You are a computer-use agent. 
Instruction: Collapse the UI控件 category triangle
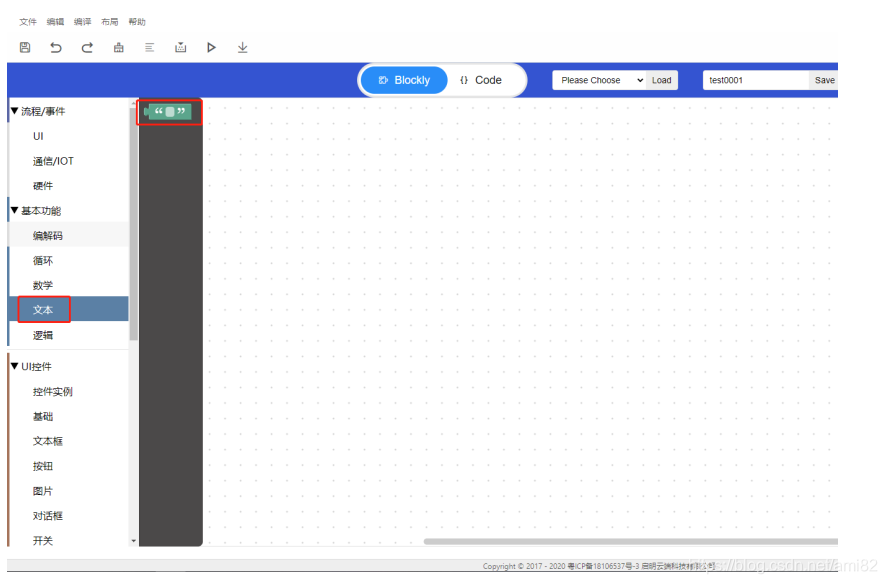15,366
